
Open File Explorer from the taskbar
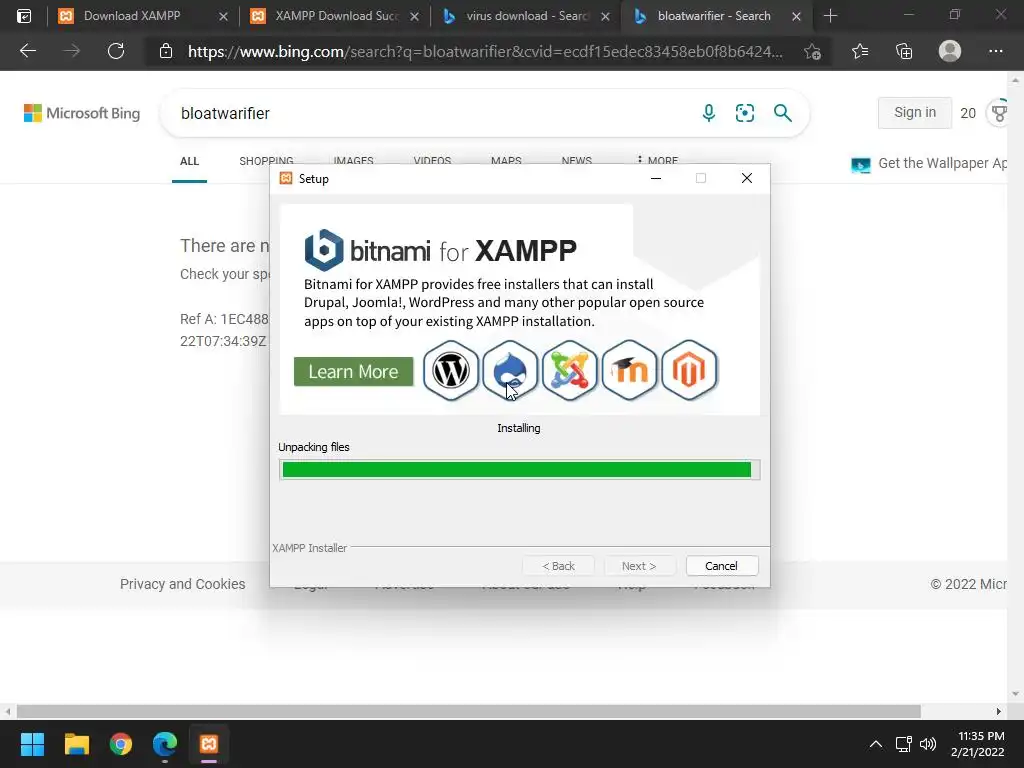(76, 744)
